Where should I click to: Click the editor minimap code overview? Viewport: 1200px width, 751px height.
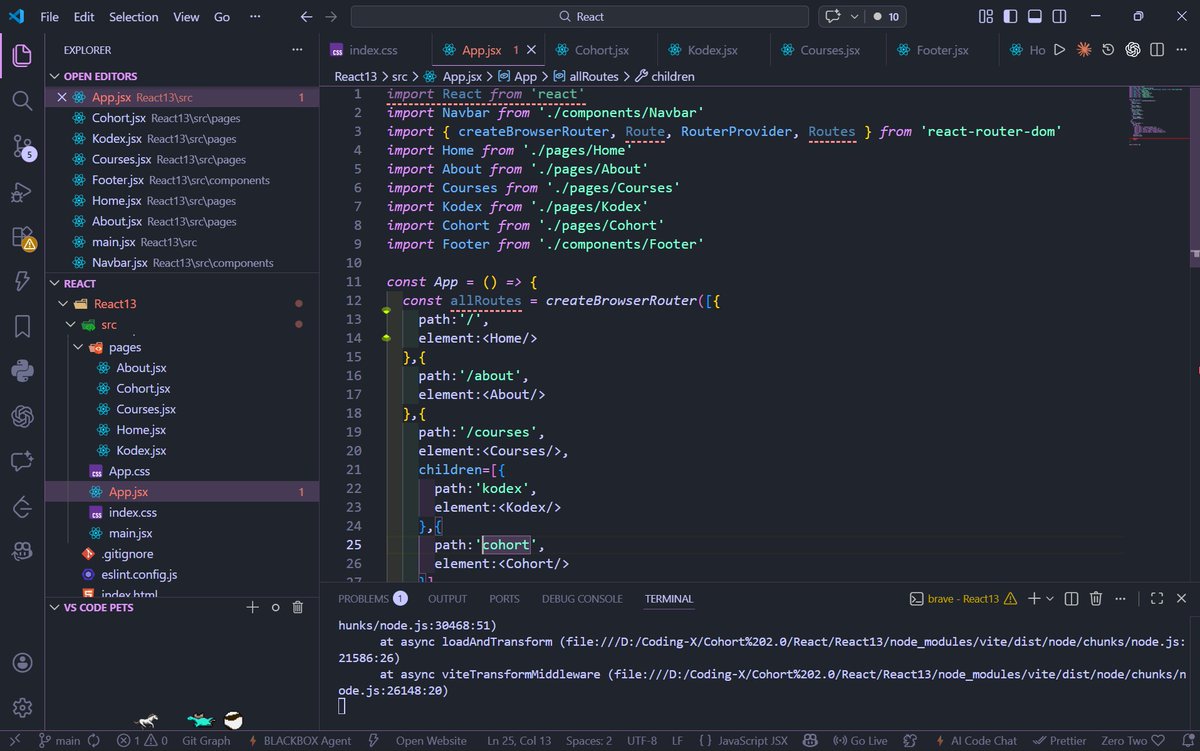click(1145, 115)
